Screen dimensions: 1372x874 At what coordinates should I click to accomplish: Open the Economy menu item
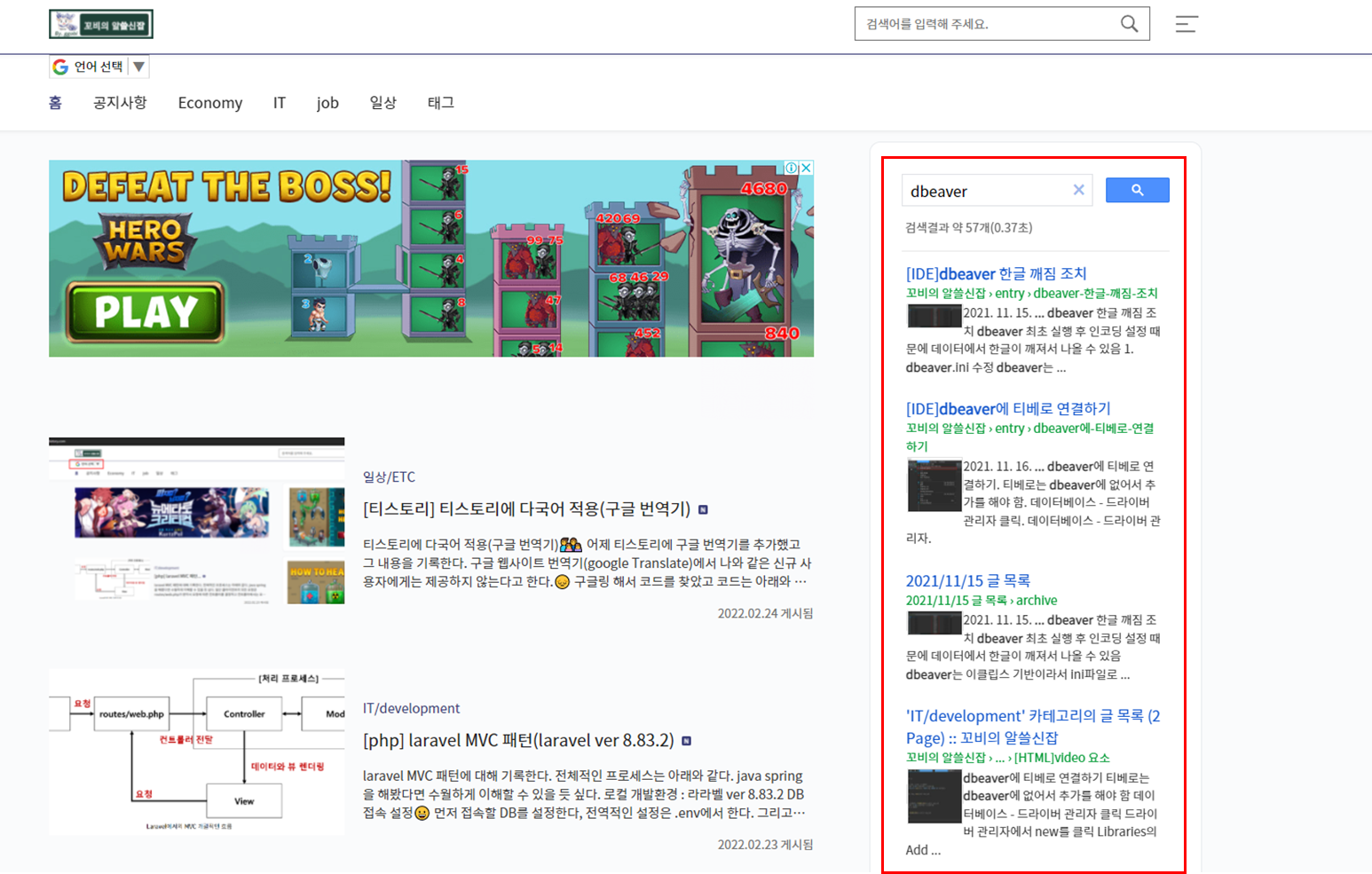[x=210, y=103]
